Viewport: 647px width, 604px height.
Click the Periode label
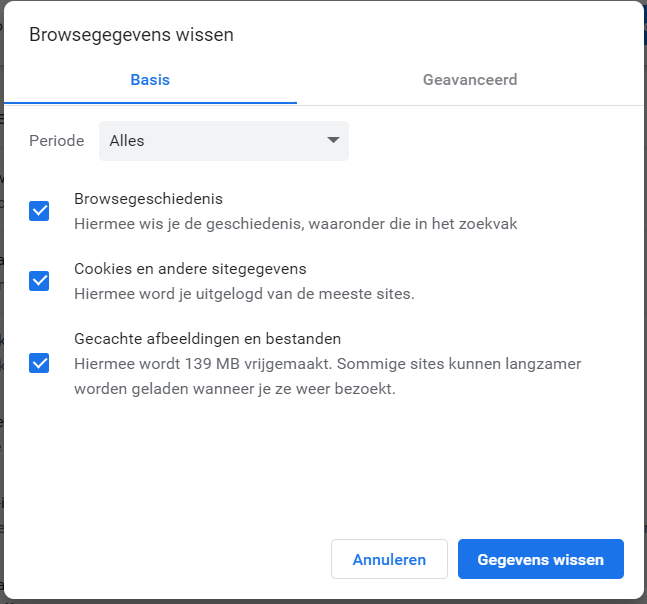56,141
